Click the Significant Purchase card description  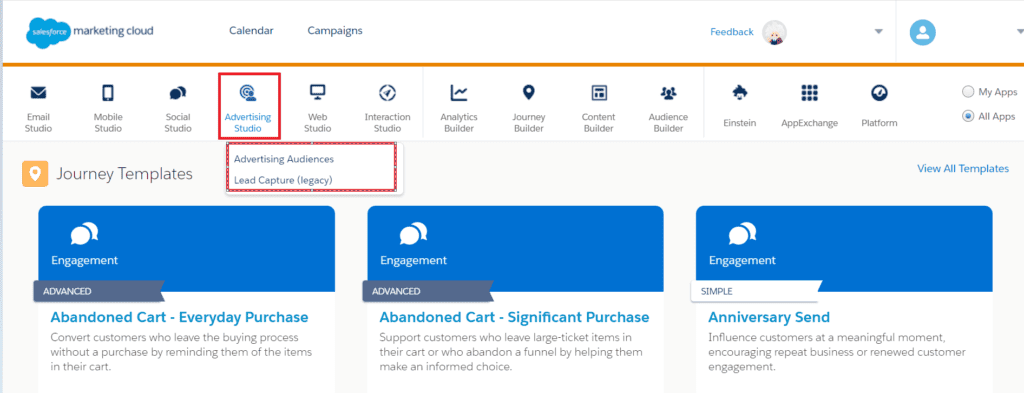pos(511,352)
